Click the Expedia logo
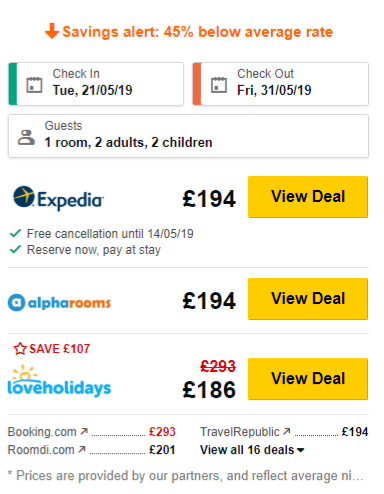This screenshot has height=494, width=384. [x=58, y=198]
